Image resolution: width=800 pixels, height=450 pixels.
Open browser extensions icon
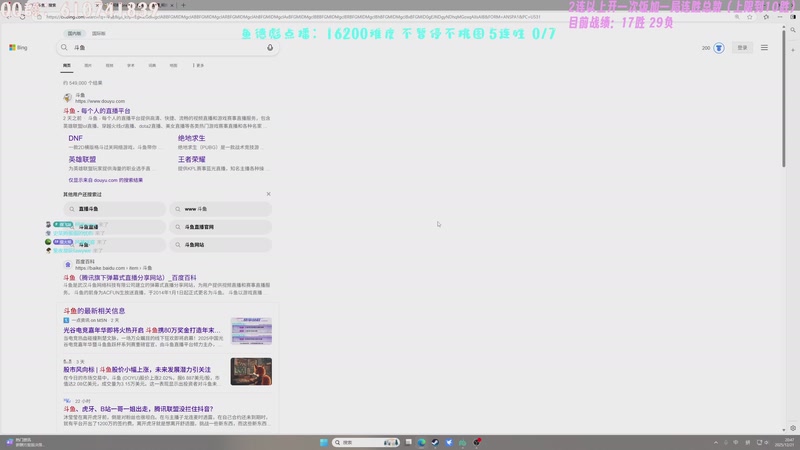point(766,17)
